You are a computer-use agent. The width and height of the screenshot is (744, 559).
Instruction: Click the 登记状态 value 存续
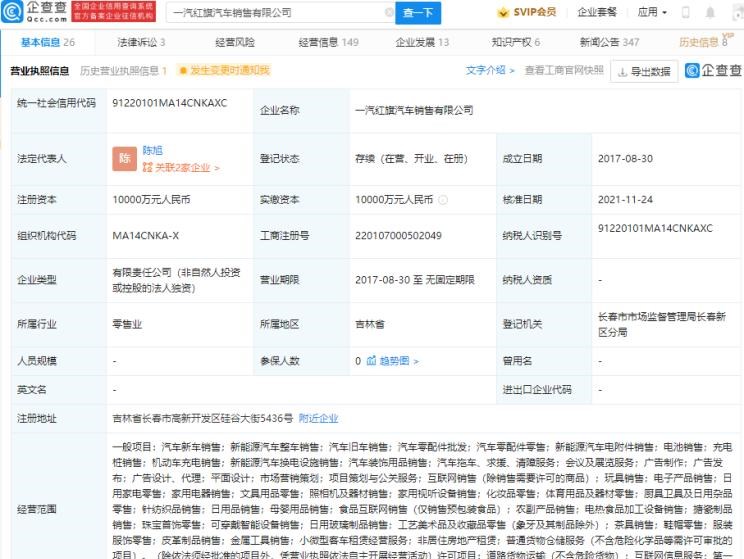point(411,158)
